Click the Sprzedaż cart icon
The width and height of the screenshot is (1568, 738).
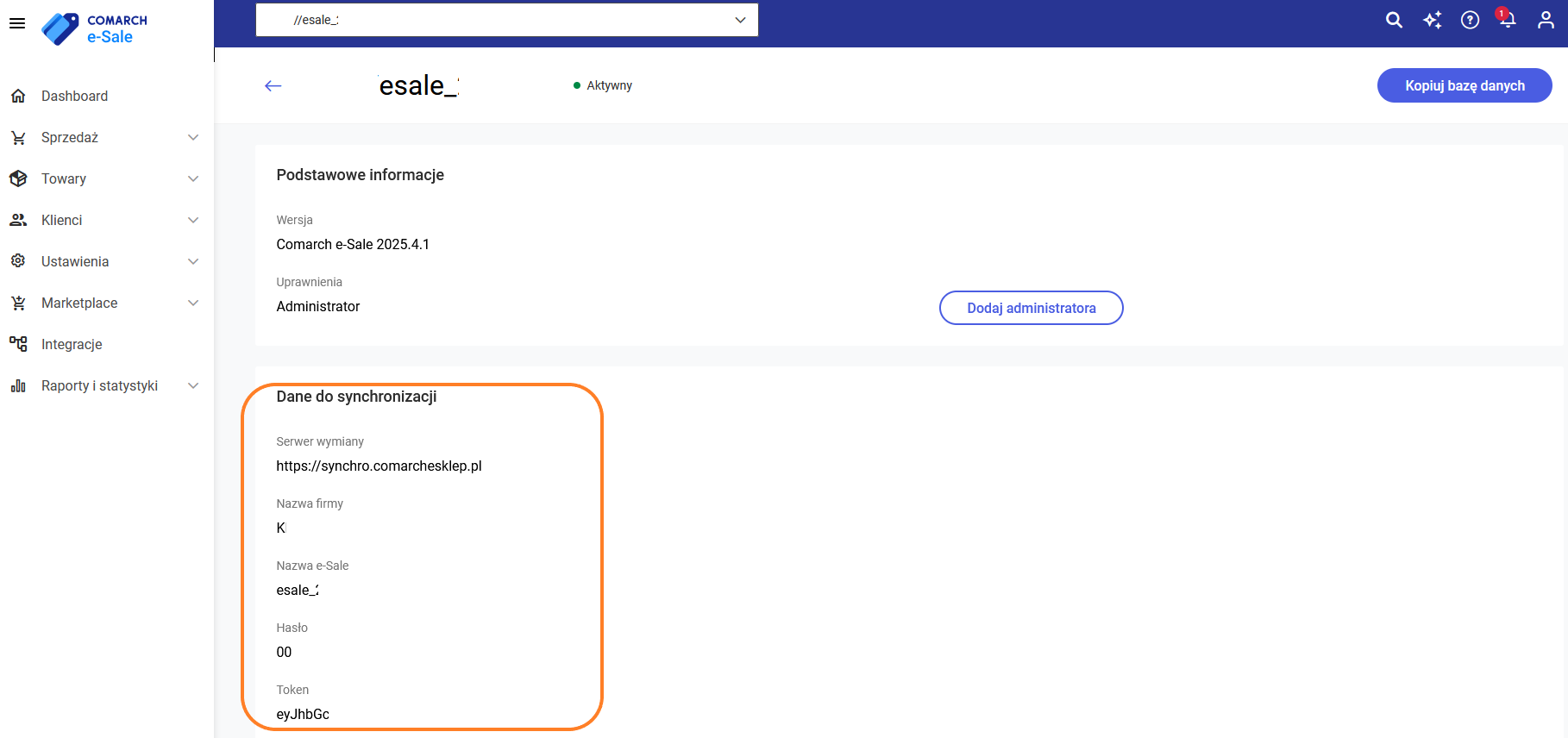point(18,137)
